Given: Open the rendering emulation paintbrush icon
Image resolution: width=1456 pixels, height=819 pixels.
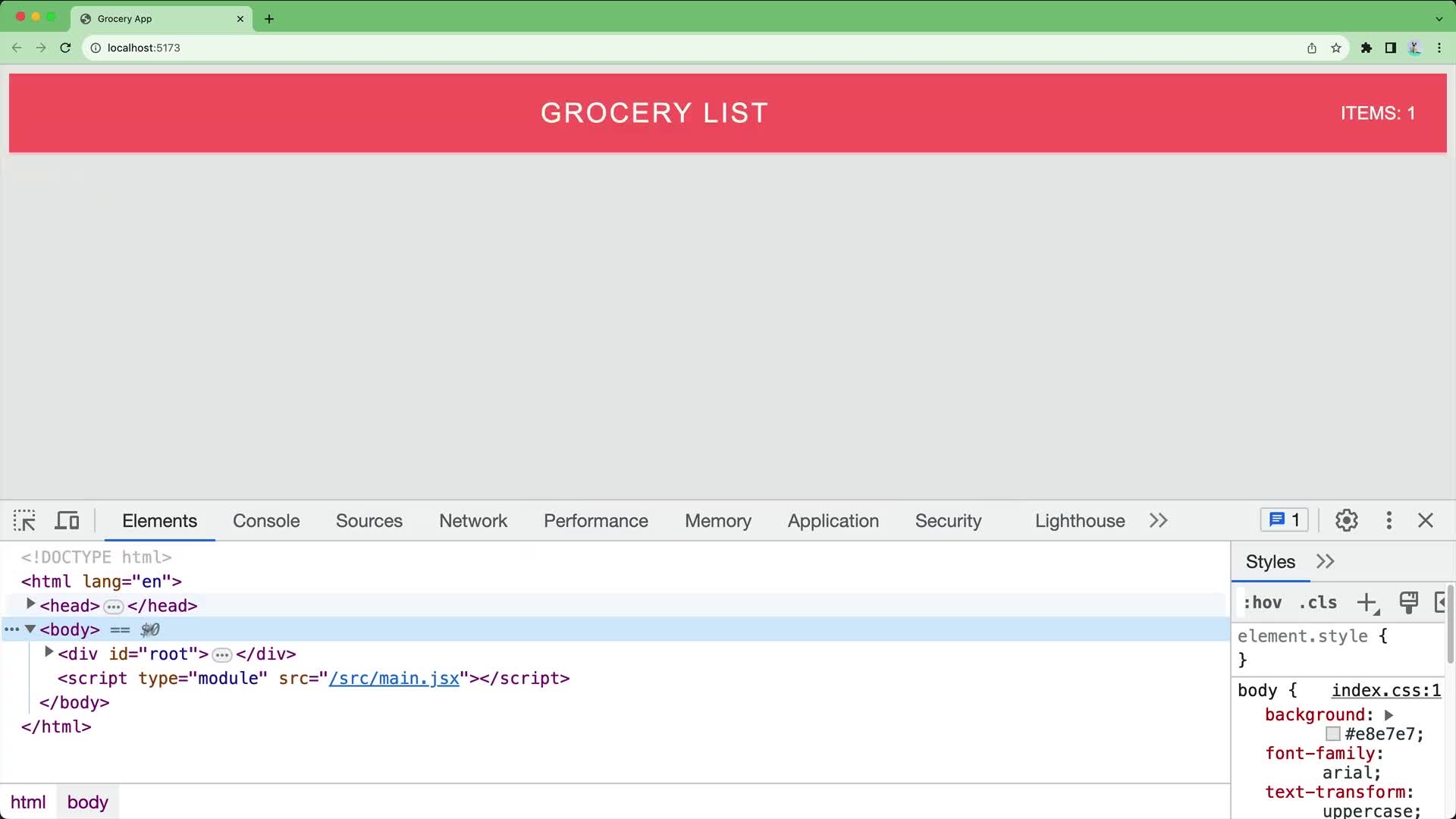Looking at the screenshot, I should pyautogui.click(x=1408, y=602).
